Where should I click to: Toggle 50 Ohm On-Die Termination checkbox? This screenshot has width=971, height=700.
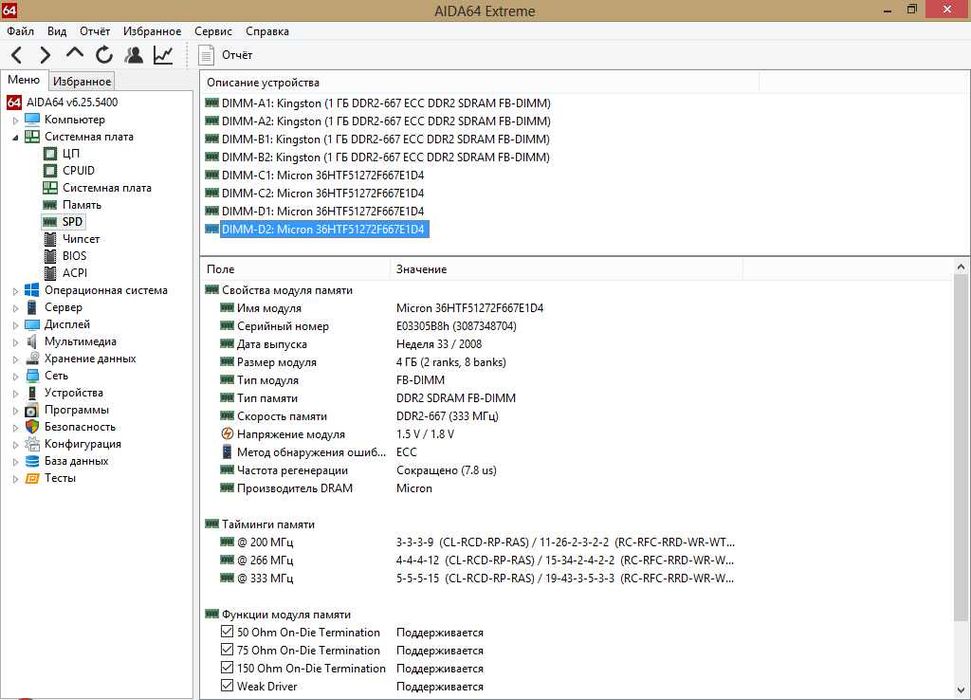[227, 632]
